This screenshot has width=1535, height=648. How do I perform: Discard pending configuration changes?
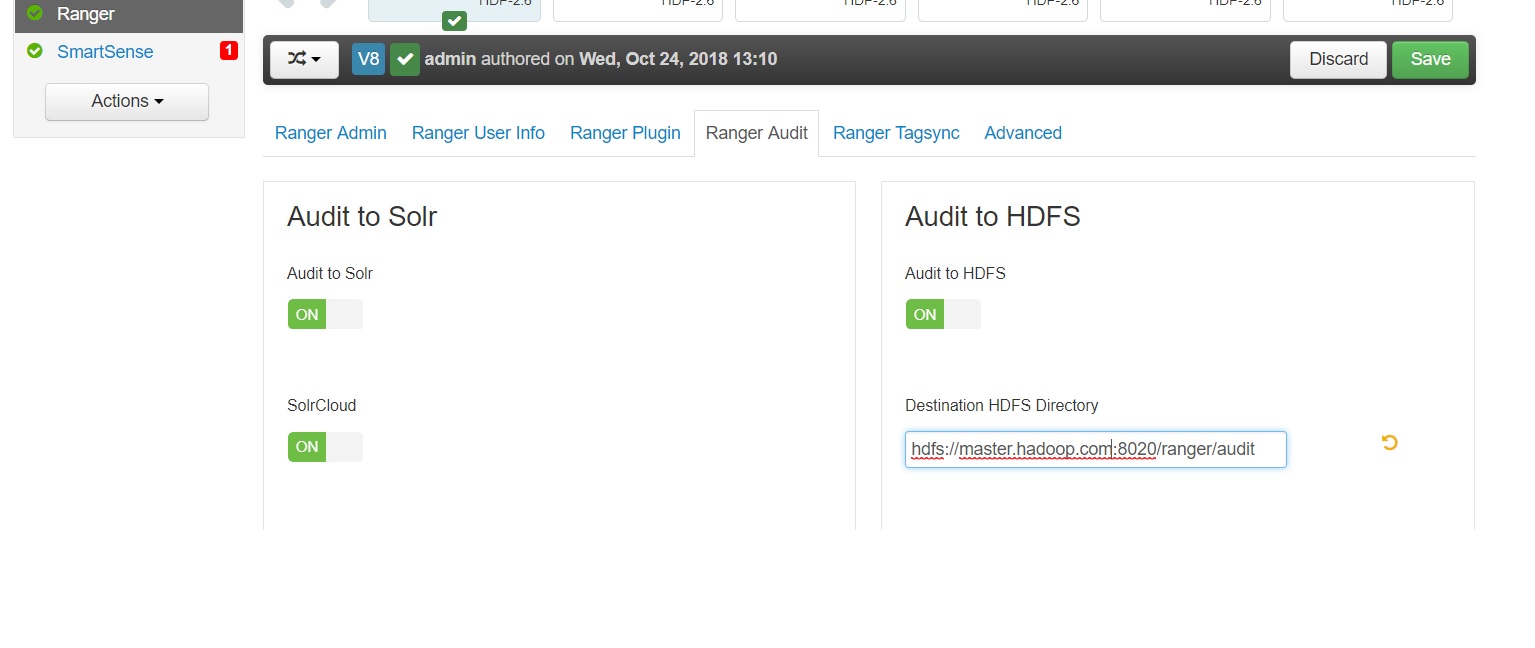[1337, 59]
